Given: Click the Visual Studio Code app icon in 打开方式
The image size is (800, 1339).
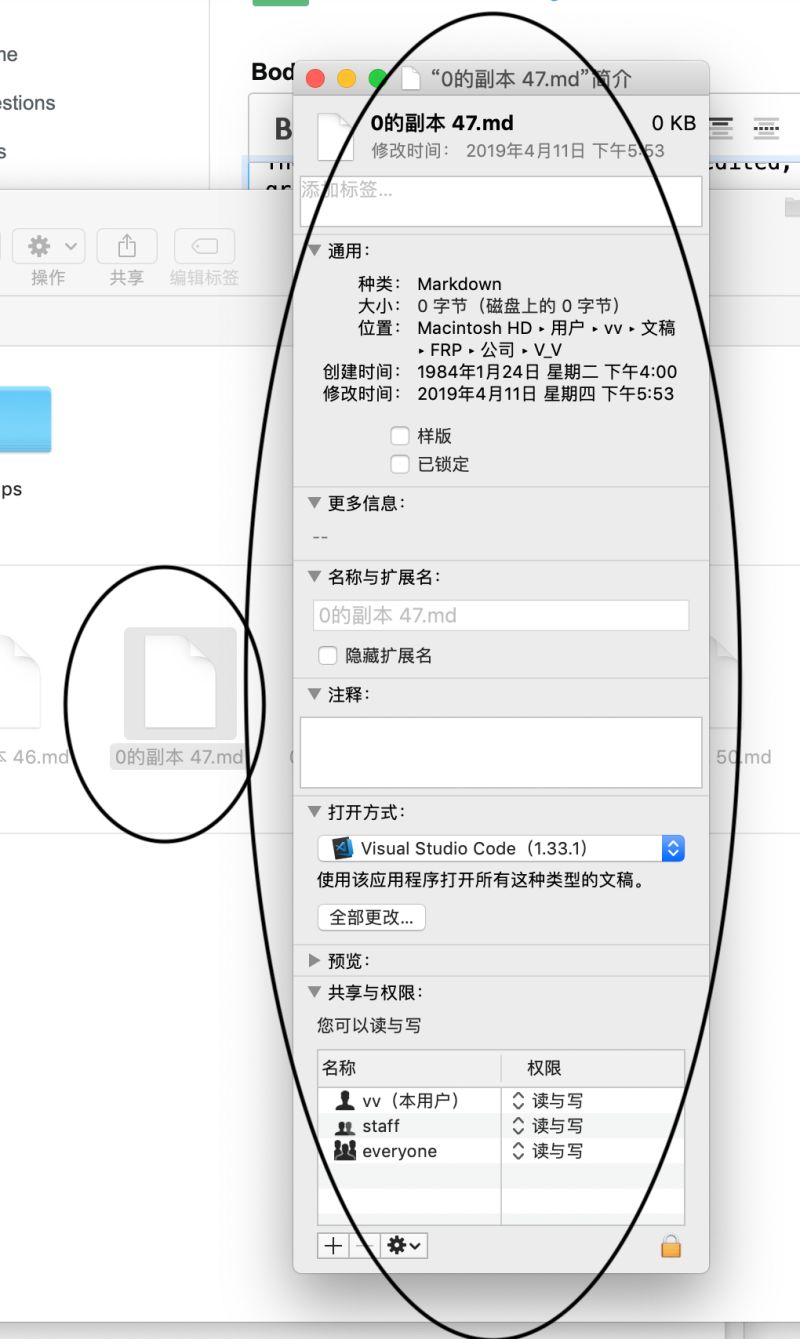Looking at the screenshot, I should pyautogui.click(x=343, y=848).
